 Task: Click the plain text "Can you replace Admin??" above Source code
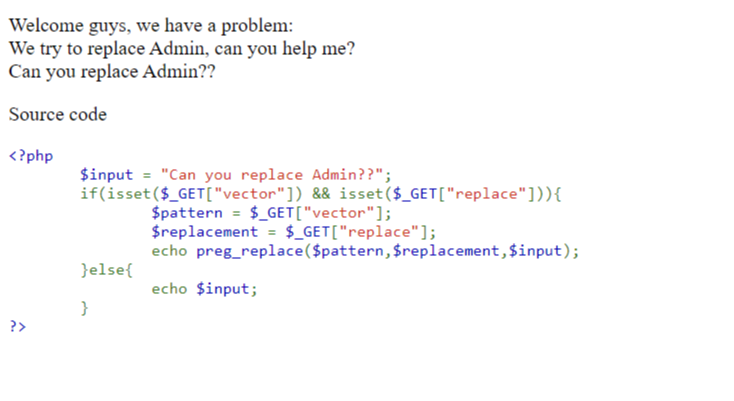(111, 72)
